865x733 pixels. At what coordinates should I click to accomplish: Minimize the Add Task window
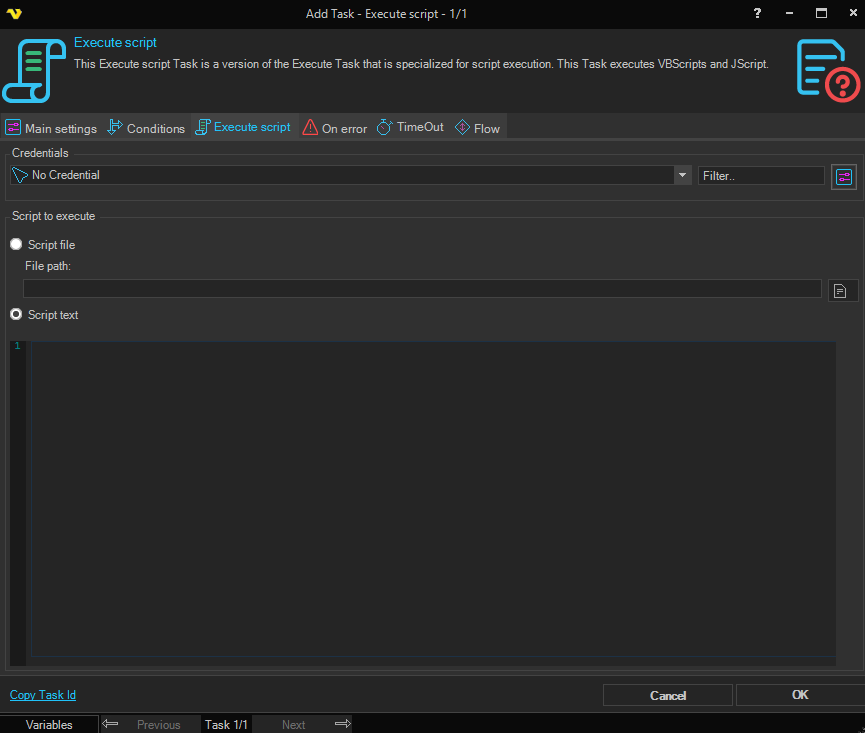pos(789,13)
